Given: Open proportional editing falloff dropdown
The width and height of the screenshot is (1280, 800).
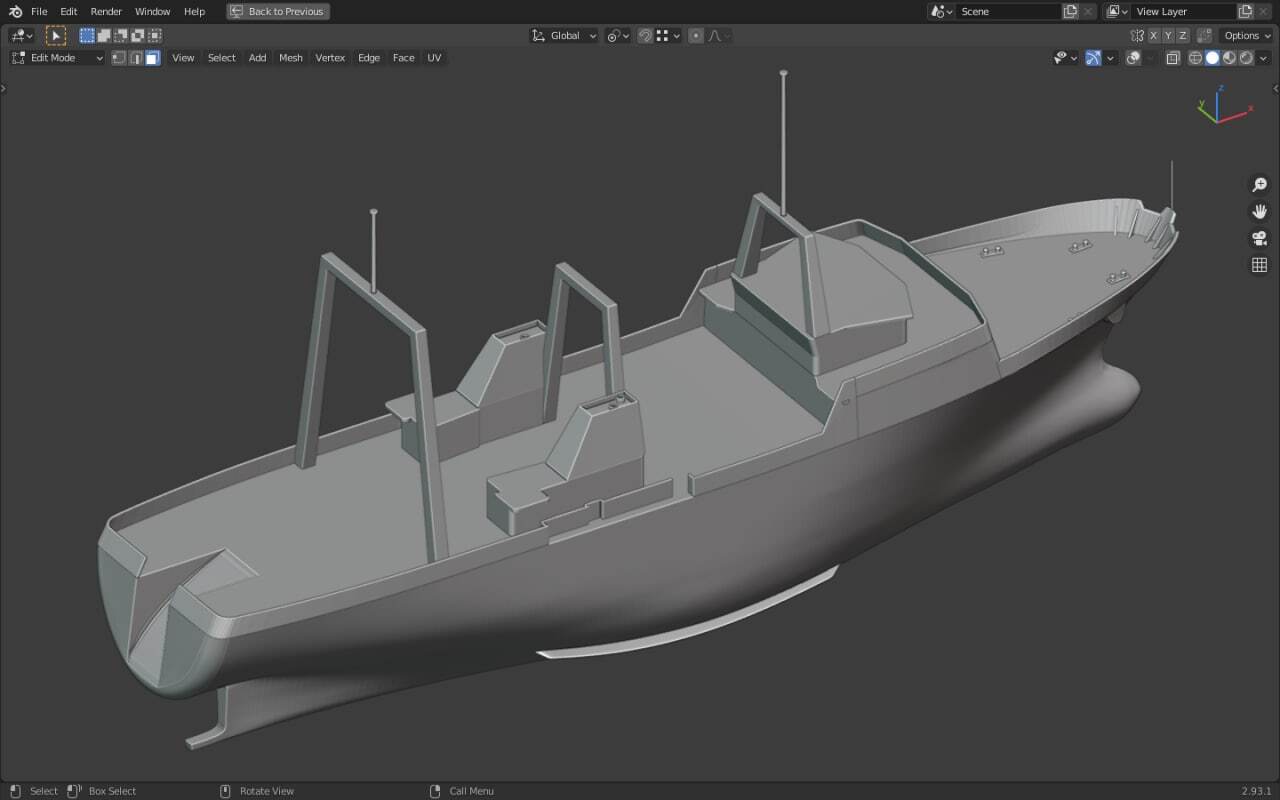Looking at the screenshot, I should (x=719, y=35).
